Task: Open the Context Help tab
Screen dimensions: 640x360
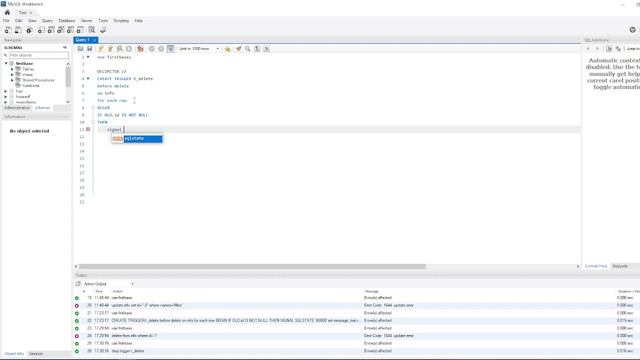Action: pos(596,266)
